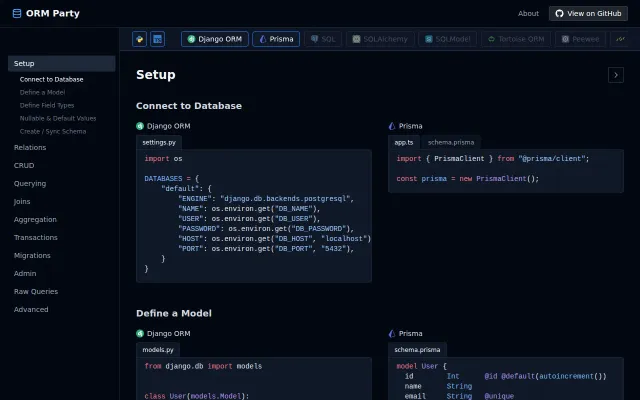
Task: Click the const prisma code line
Action: pos(468,179)
